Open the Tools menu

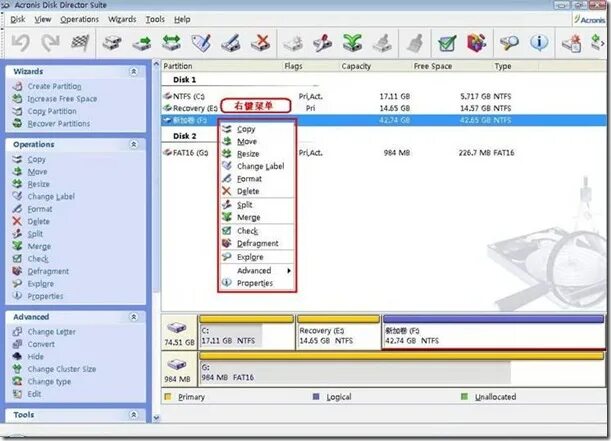click(155, 19)
